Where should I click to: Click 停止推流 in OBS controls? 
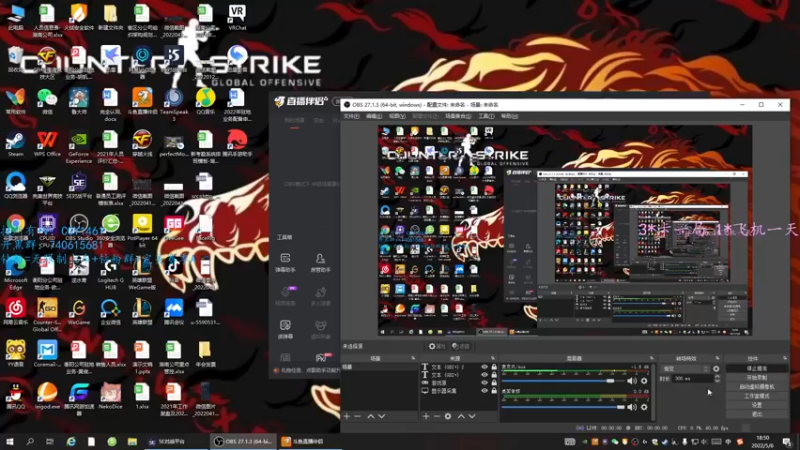coord(756,368)
